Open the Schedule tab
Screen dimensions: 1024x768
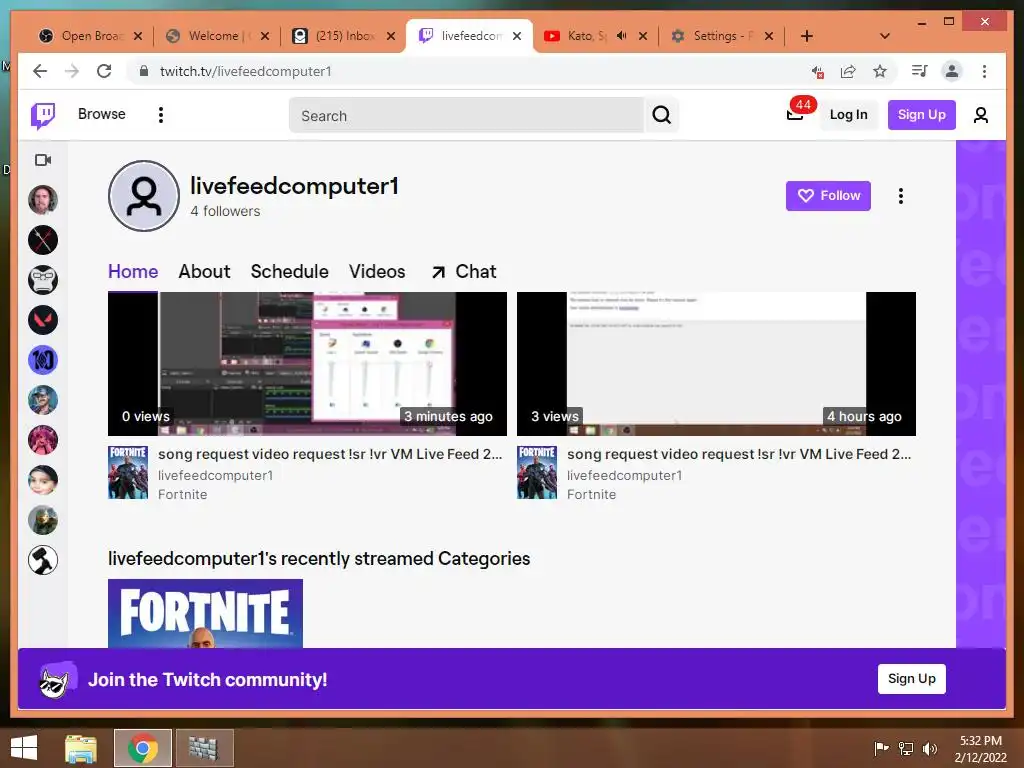pyautogui.click(x=289, y=272)
